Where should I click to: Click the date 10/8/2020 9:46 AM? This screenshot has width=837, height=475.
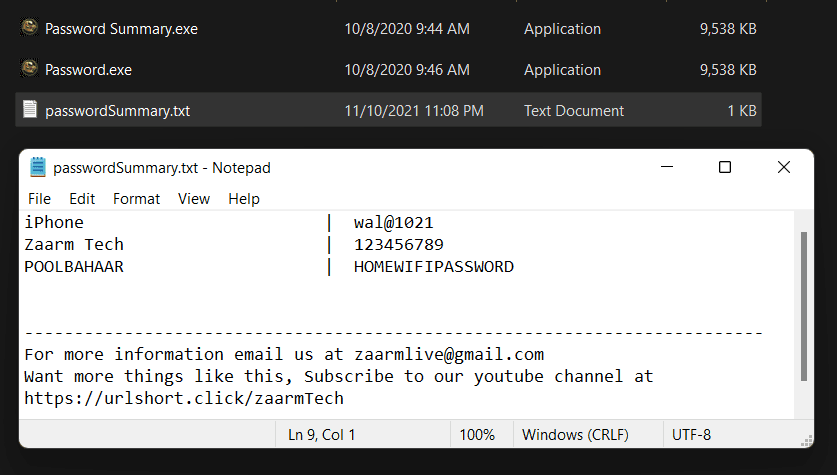click(407, 70)
